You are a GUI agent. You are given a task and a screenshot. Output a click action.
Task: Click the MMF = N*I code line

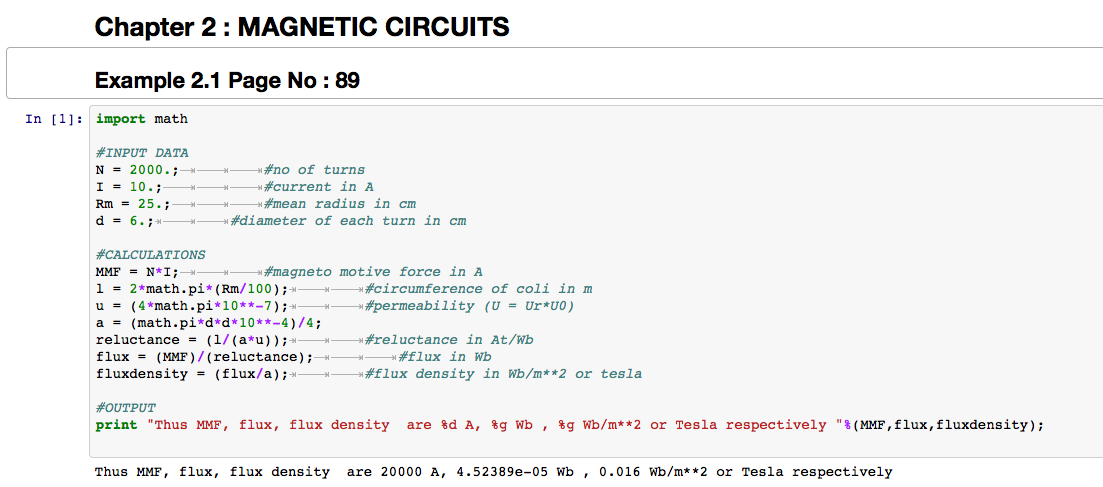(x=136, y=272)
